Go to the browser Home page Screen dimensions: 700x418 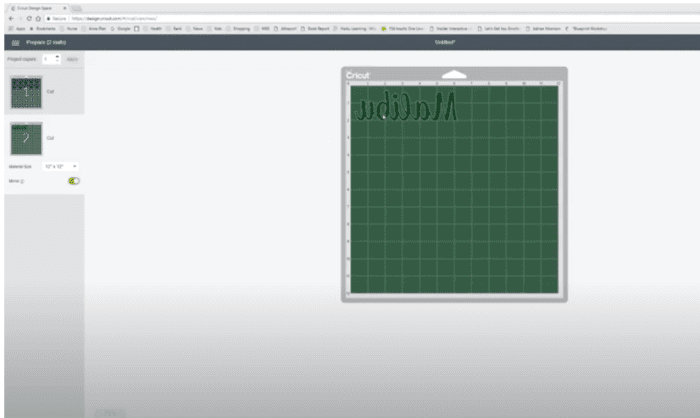[38, 19]
